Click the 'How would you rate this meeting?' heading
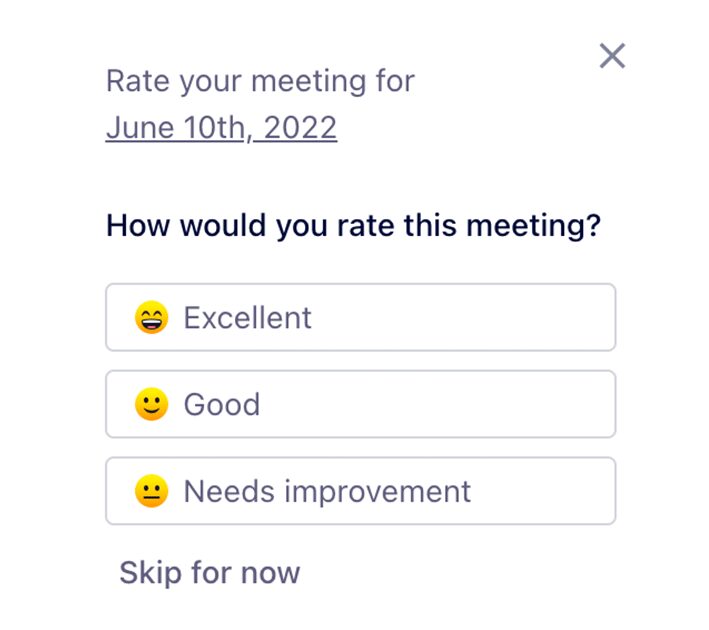Viewport: 709px width, 630px height. [x=353, y=226]
